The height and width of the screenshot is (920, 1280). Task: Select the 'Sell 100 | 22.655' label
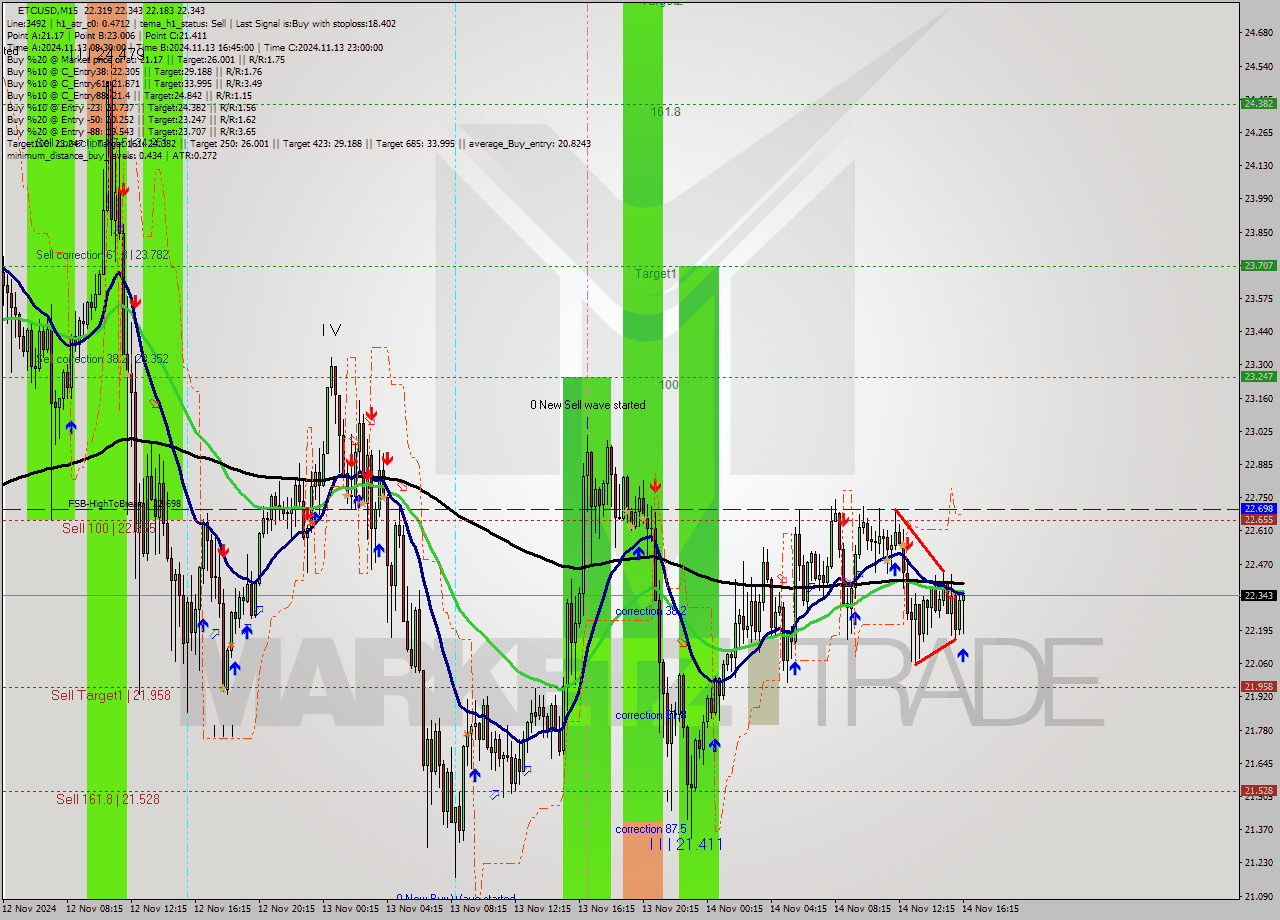[108, 528]
